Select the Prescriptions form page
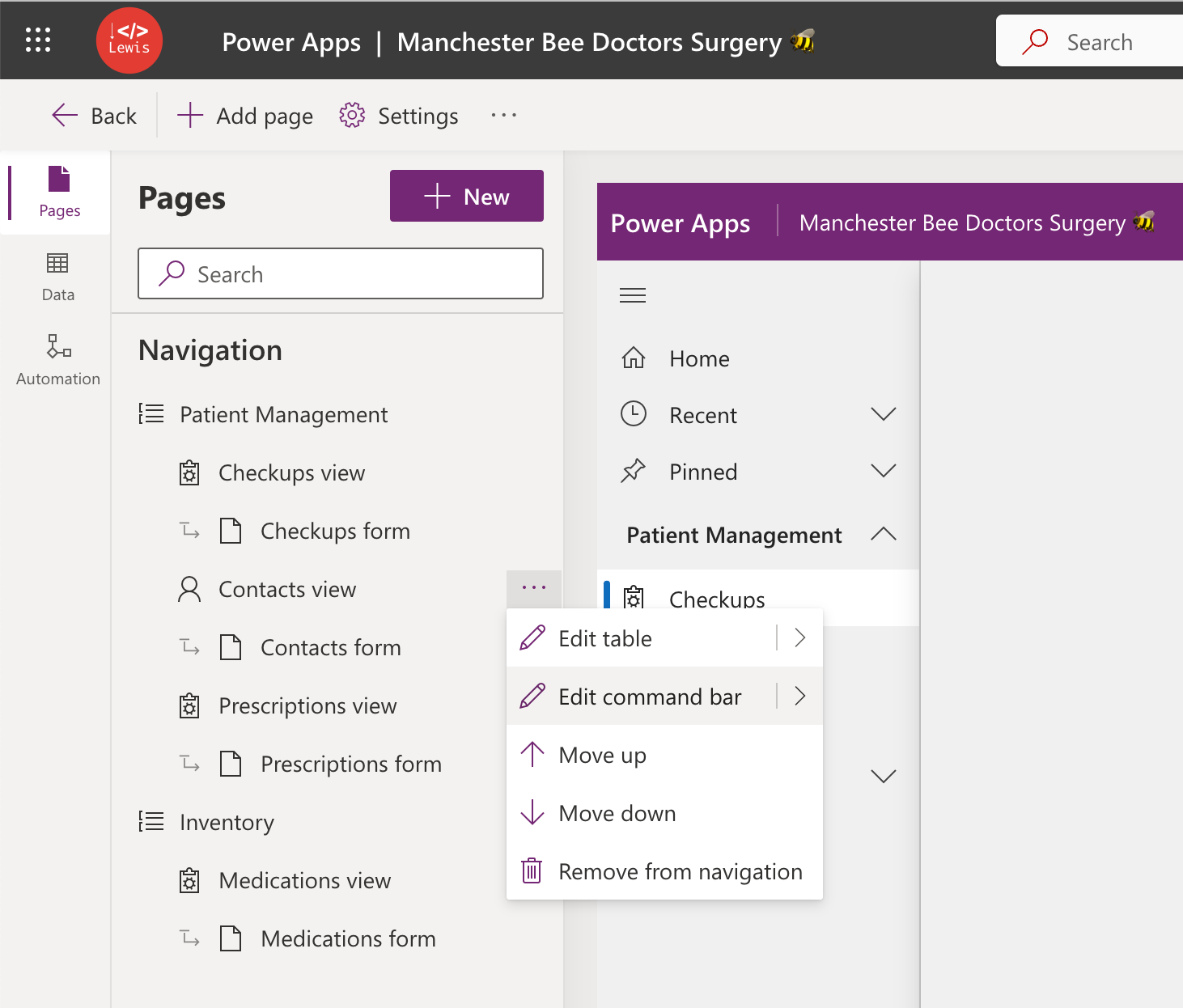This screenshot has width=1183, height=1008. pyautogui.click(x=351, y=764)
